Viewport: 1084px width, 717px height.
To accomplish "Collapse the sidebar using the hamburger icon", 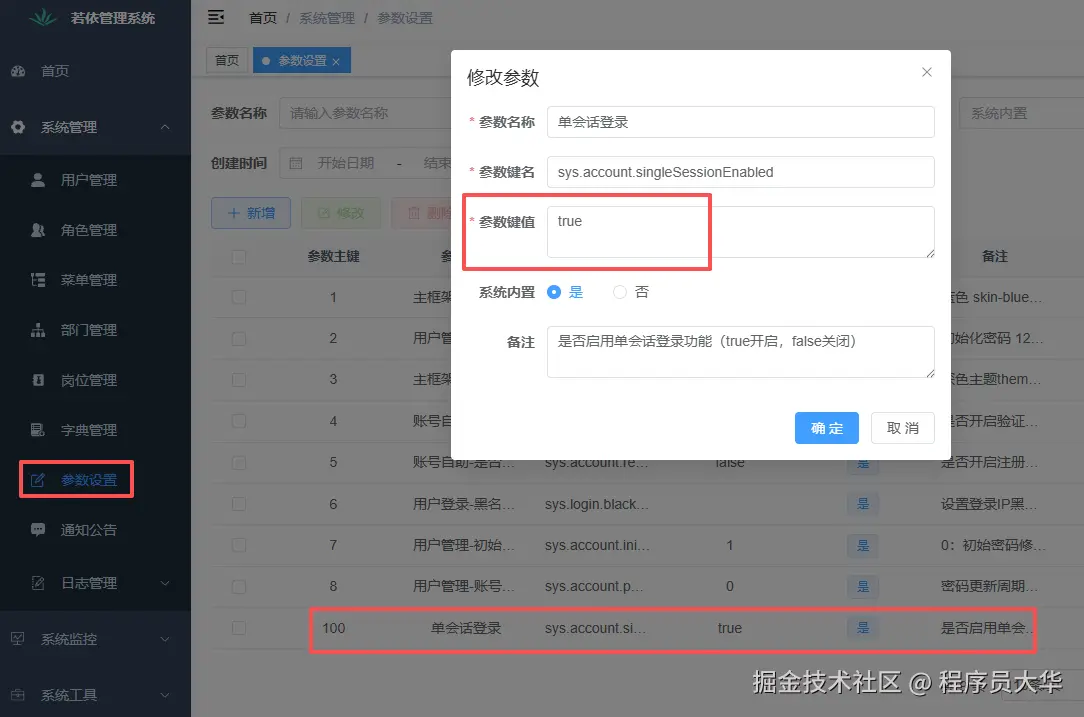I will tap(215, 17).
